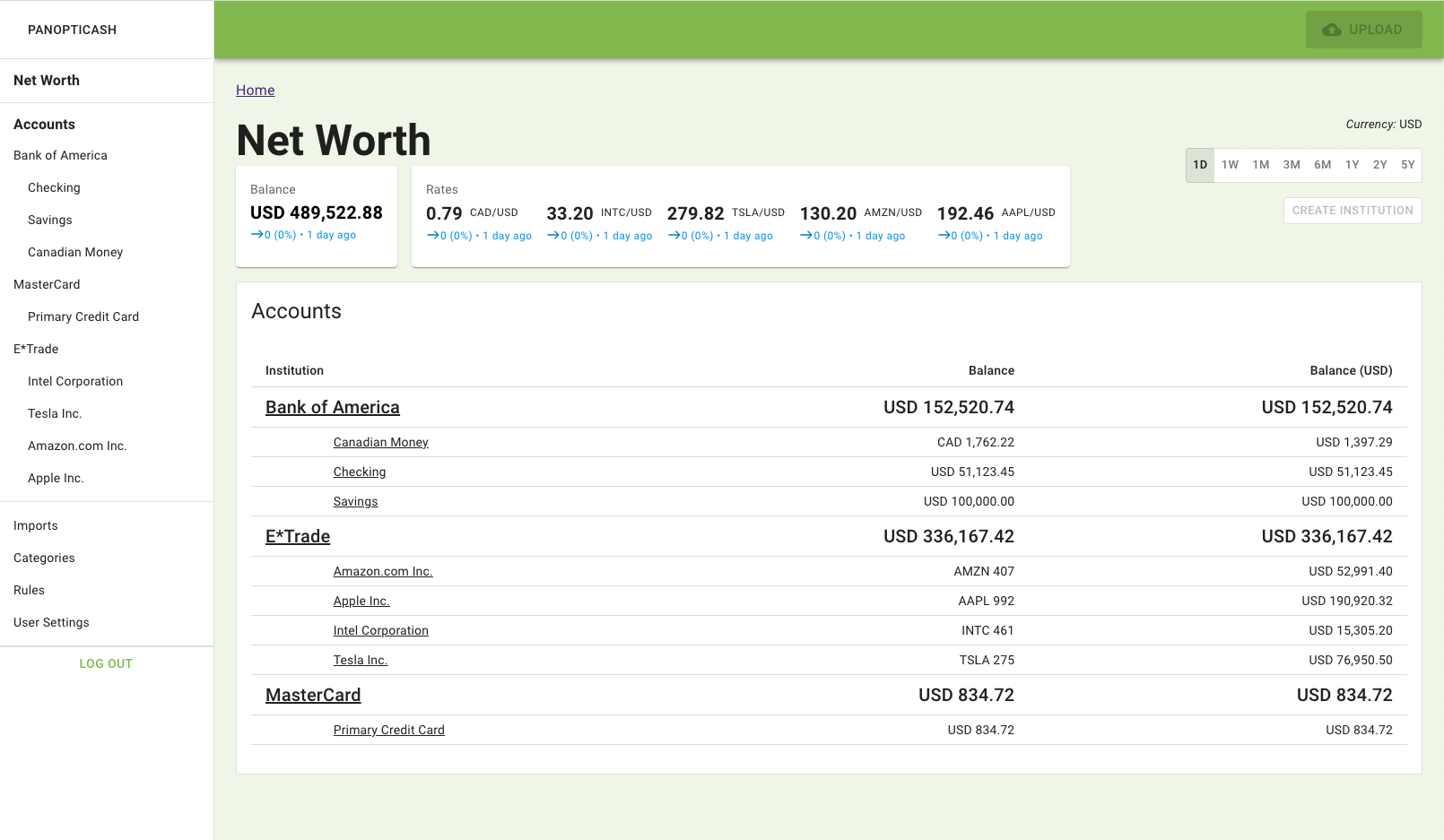Open MasterCard institution link in table
The width and height of the screenshot is (1444, 840).
tap(313, 695)
